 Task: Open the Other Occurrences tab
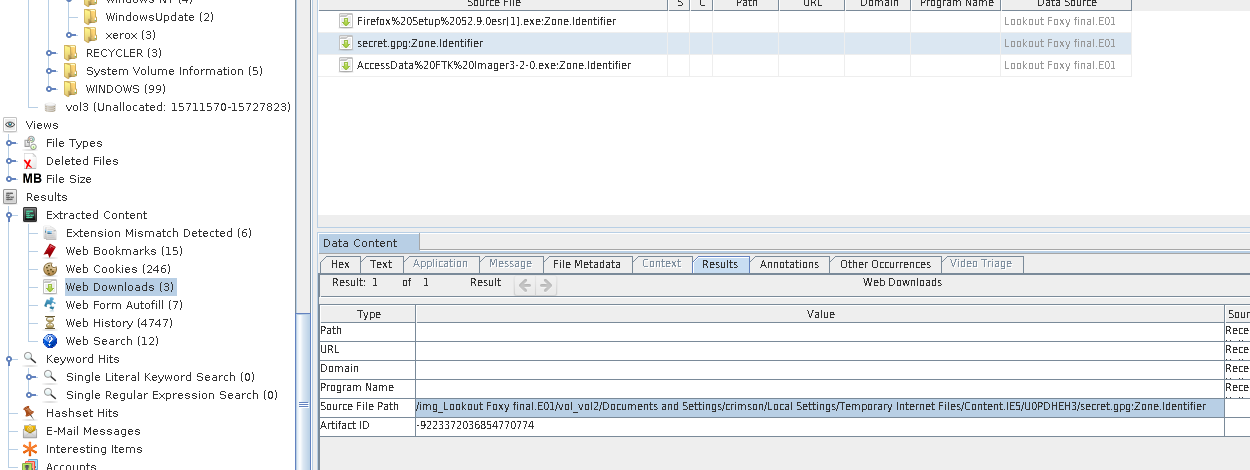(x=885, y=264)
